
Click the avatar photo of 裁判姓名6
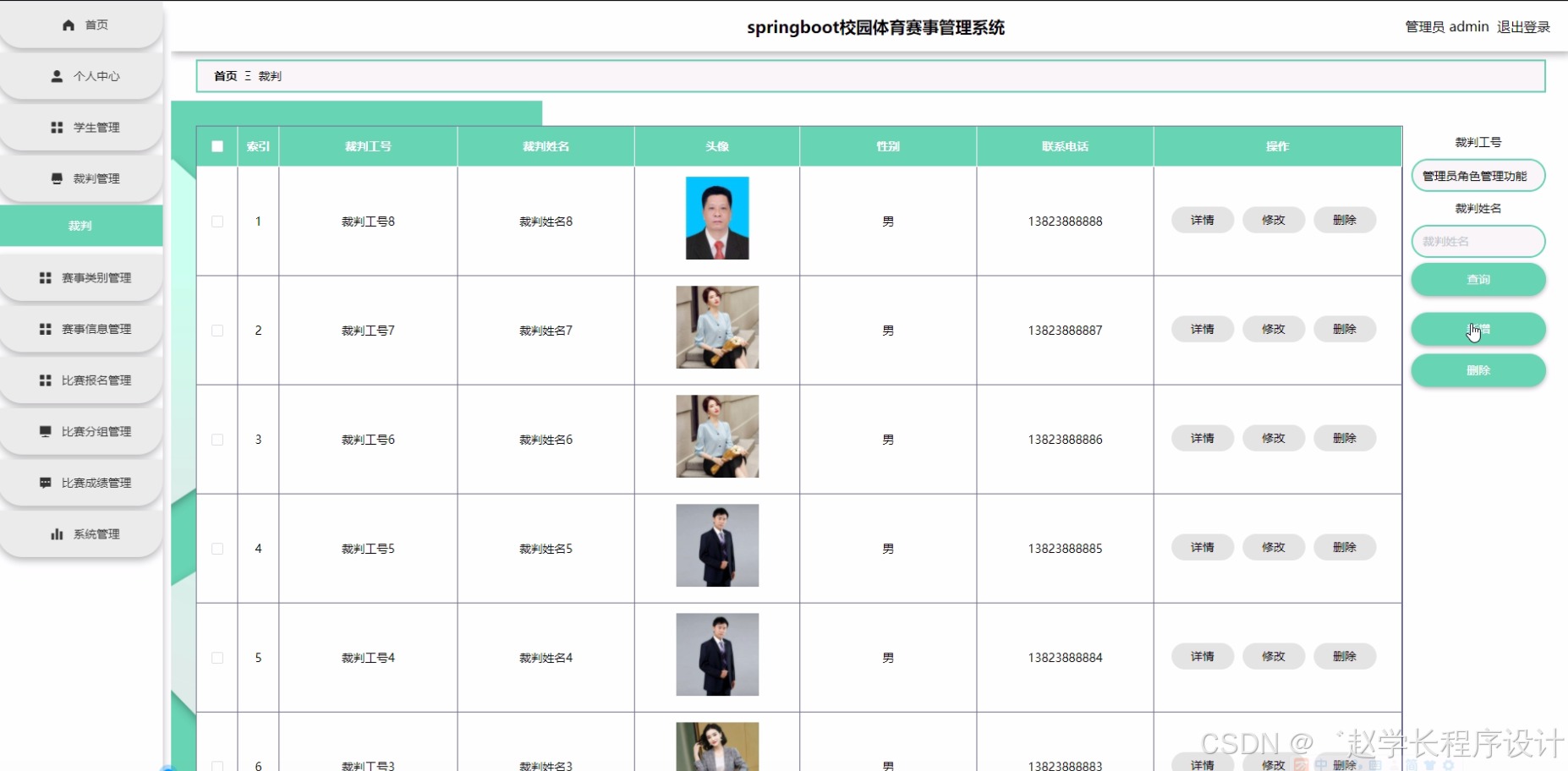click(x=717, y=436)
